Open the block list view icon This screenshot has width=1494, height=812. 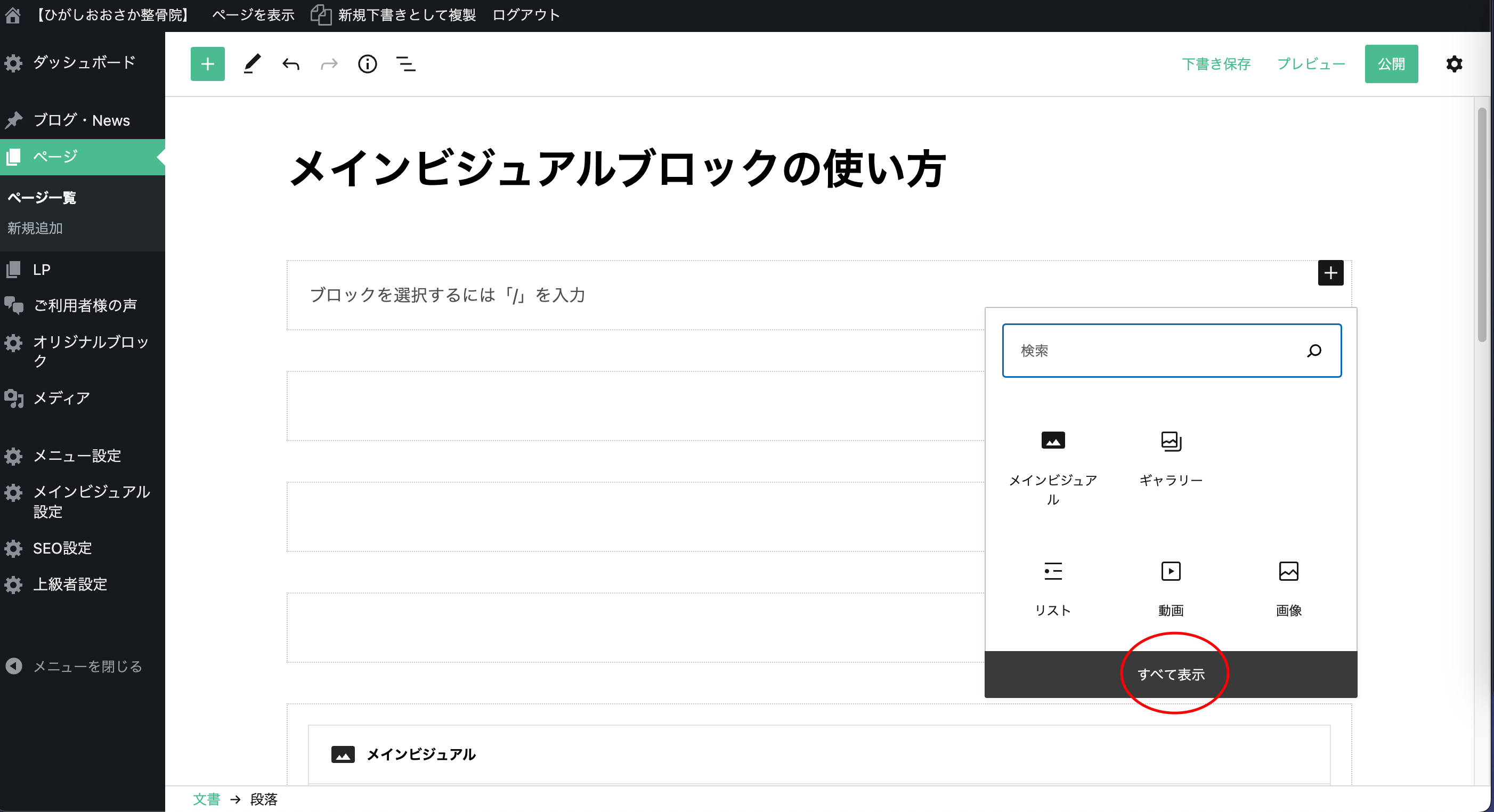click(405, 64)
